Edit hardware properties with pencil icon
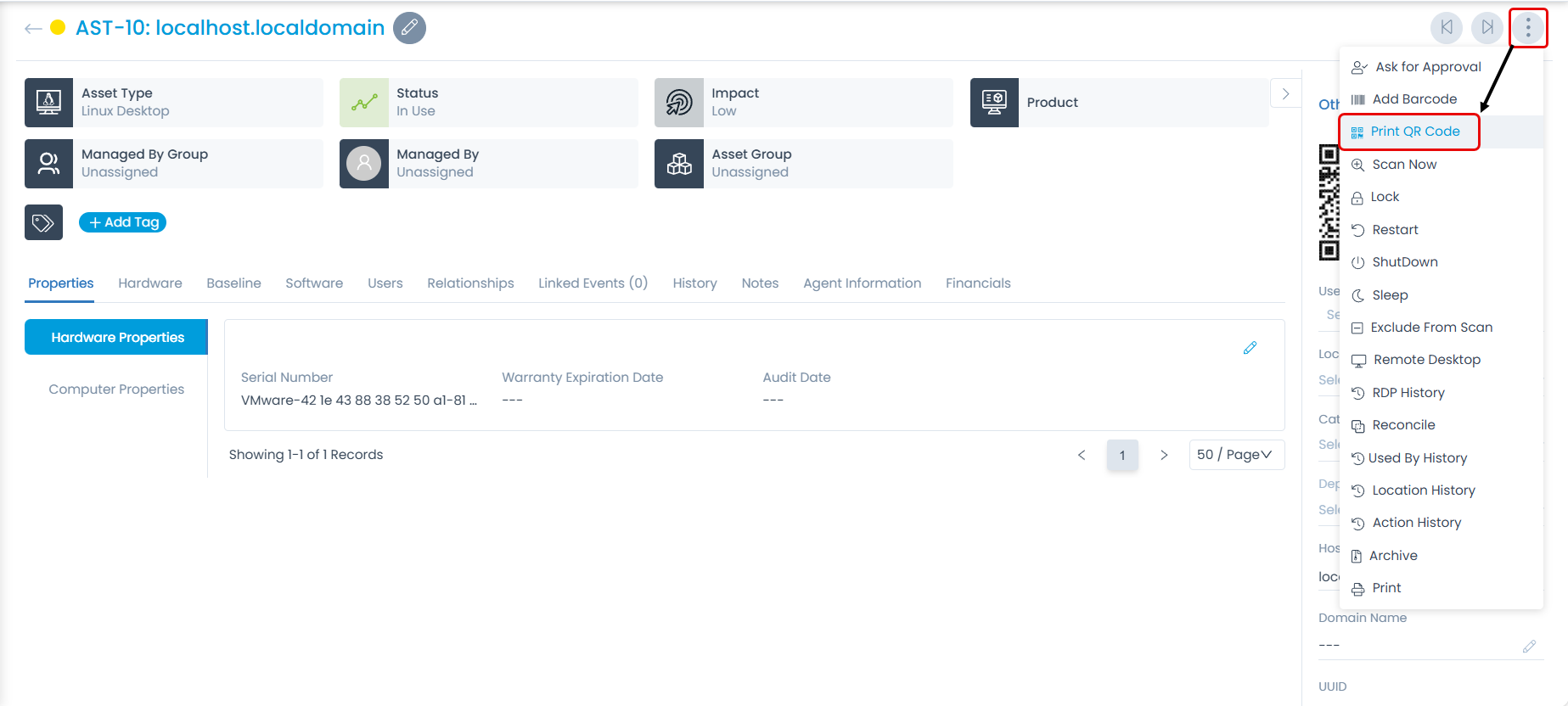The width and height of the screenshot is (1568, 706). (x=1250, y=348)
